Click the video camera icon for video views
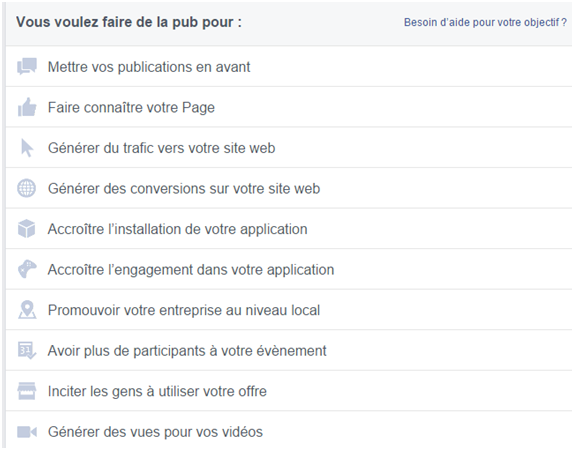574x450 pixels. click(x=27, y=432)
